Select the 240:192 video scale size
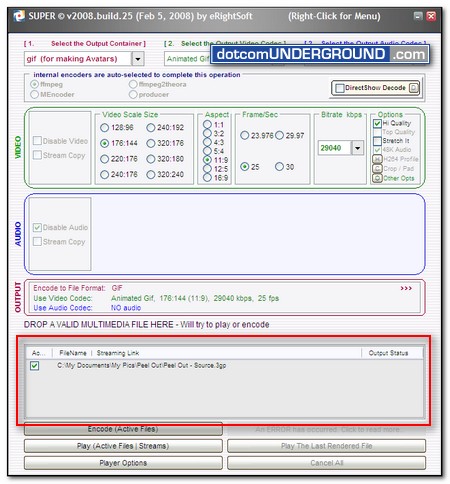 pos(151,128)
